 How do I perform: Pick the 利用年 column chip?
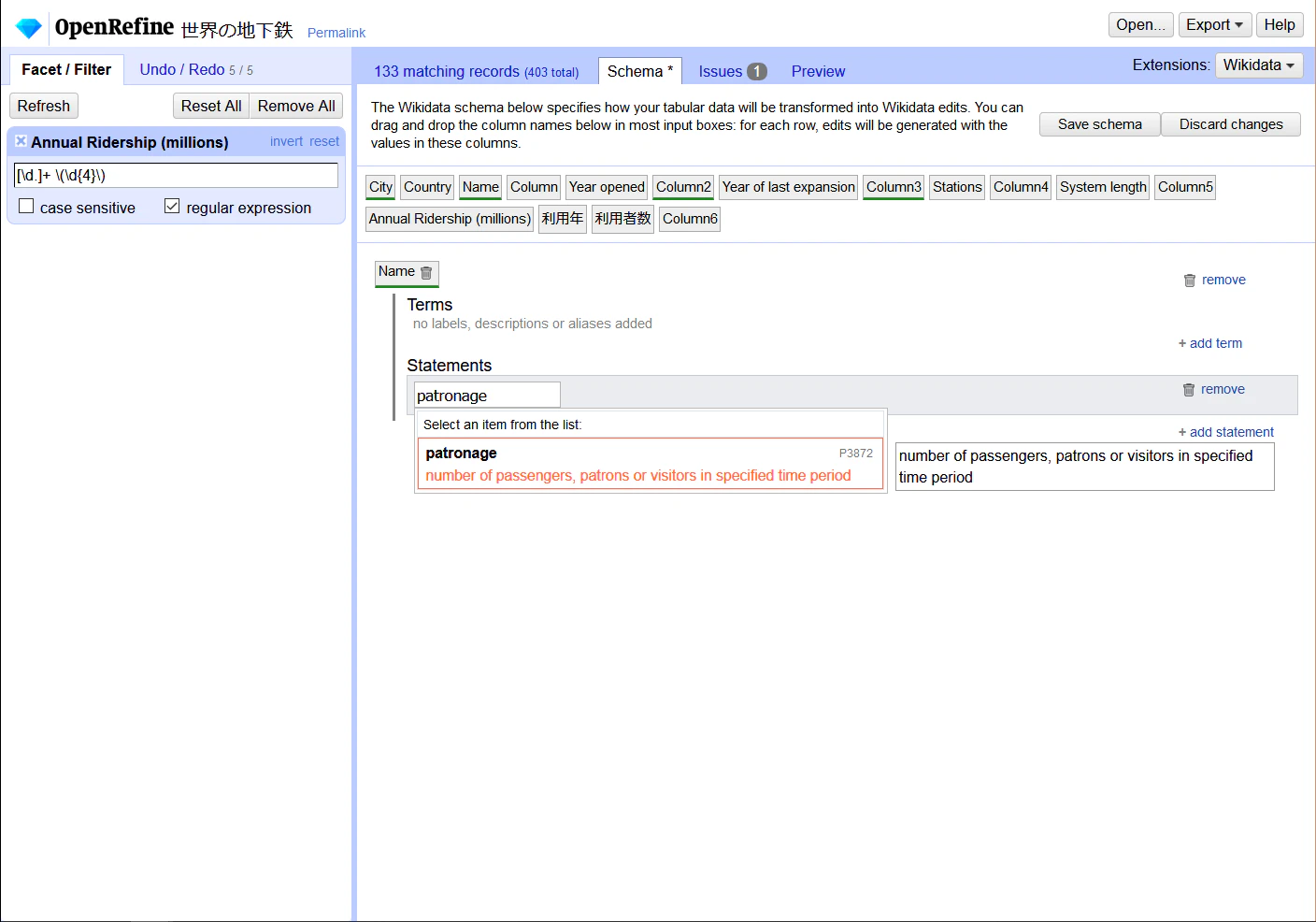563,219
